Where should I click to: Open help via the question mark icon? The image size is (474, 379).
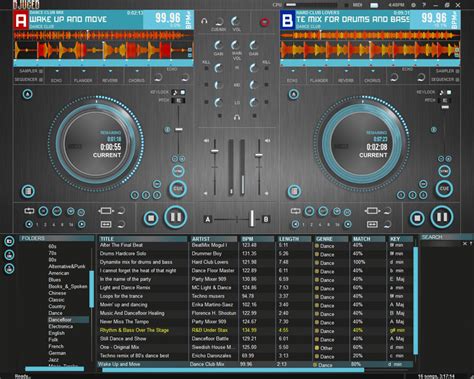tap(424, 5)
